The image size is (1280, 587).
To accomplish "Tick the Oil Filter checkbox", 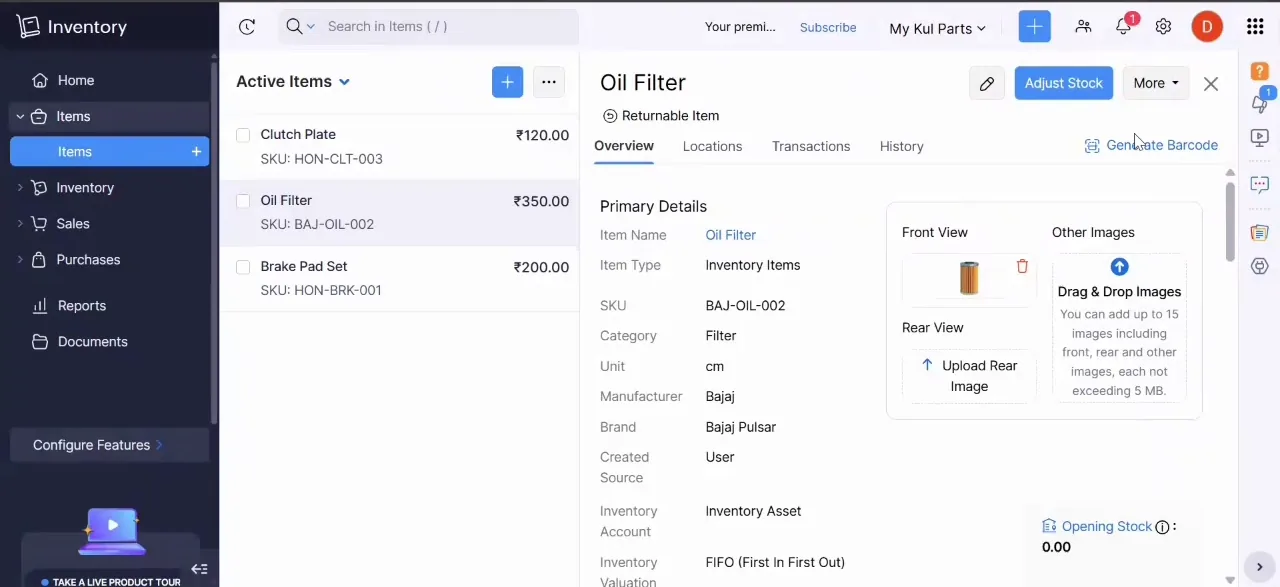I will click(243, 201).
